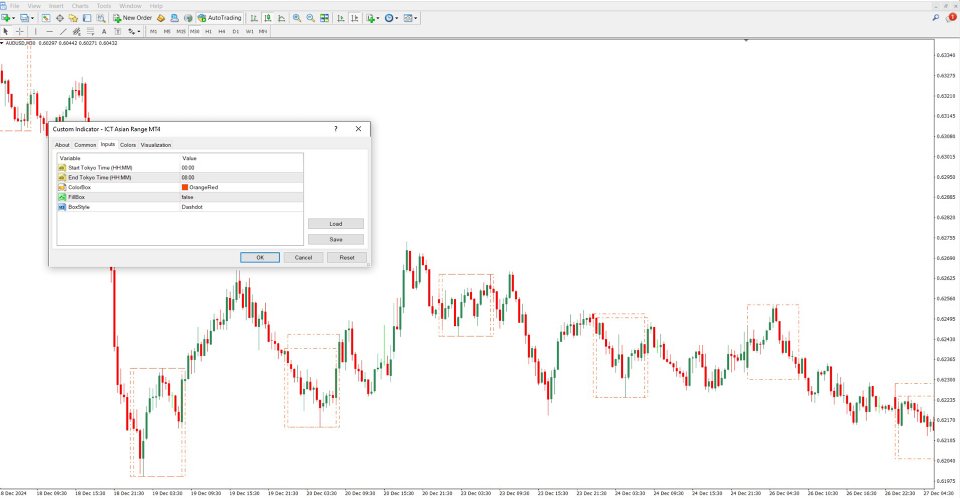The height and width of the screenshot is (498, 960).
Task: Show the Market Watch window icon
Action: pos(46,18)
